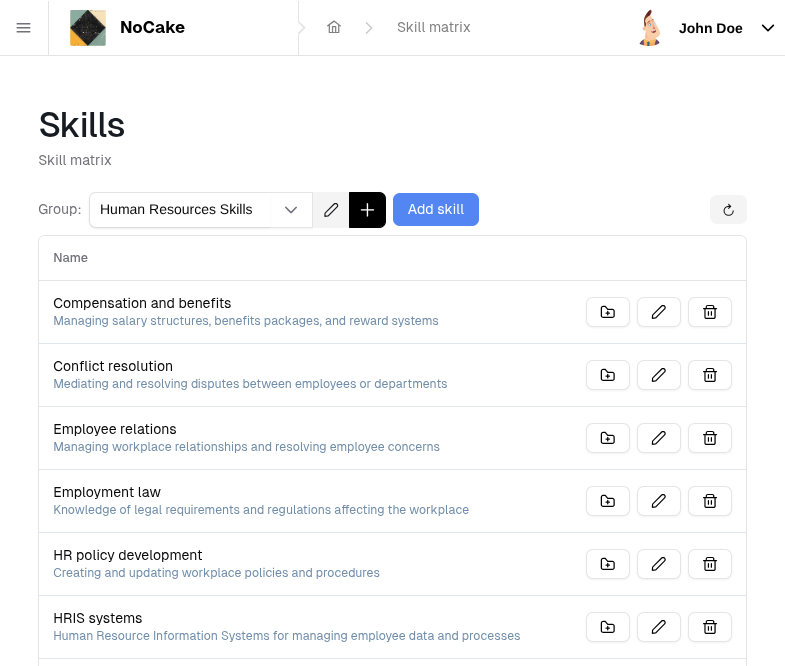Click 'Human Resource Information Systems' description text
This screenshot has height=666, width=785.
[x=287, y=636]
